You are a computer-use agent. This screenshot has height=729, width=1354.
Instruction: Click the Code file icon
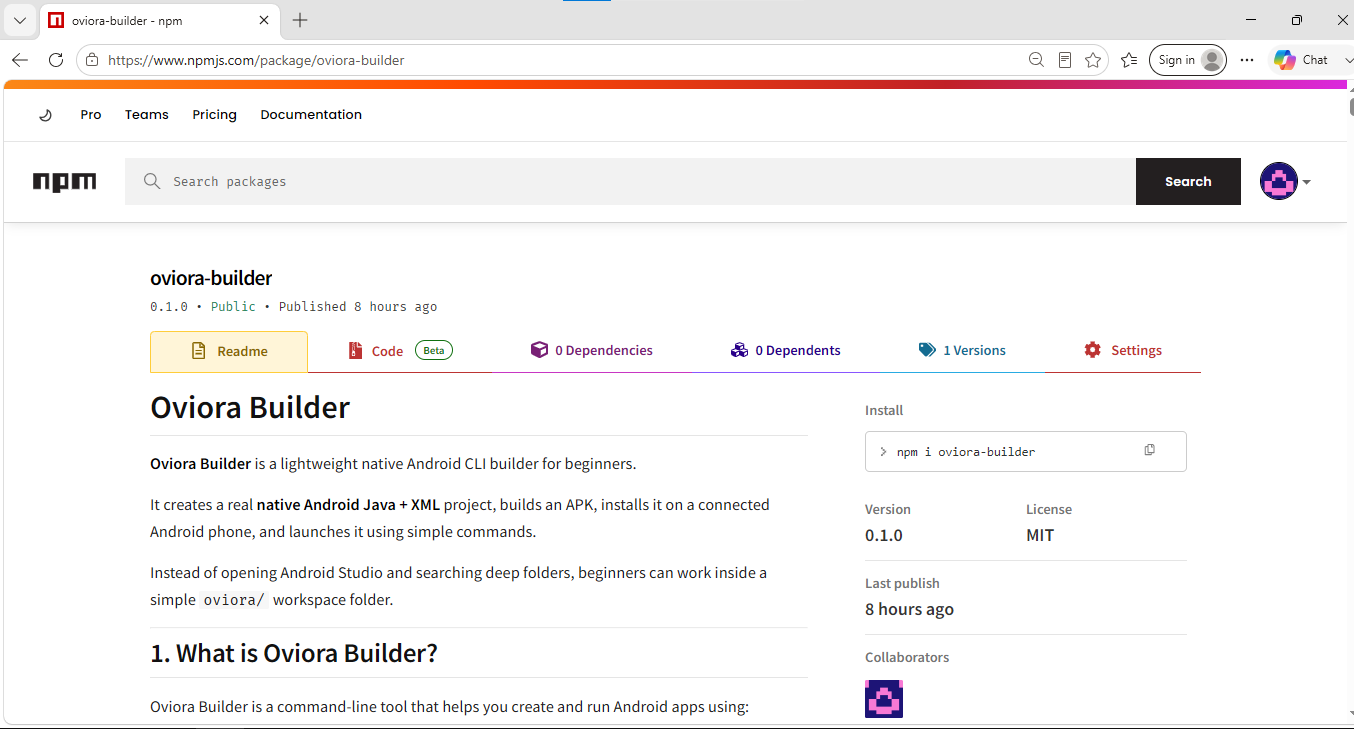pyautogui.click(x=355, y=351)
